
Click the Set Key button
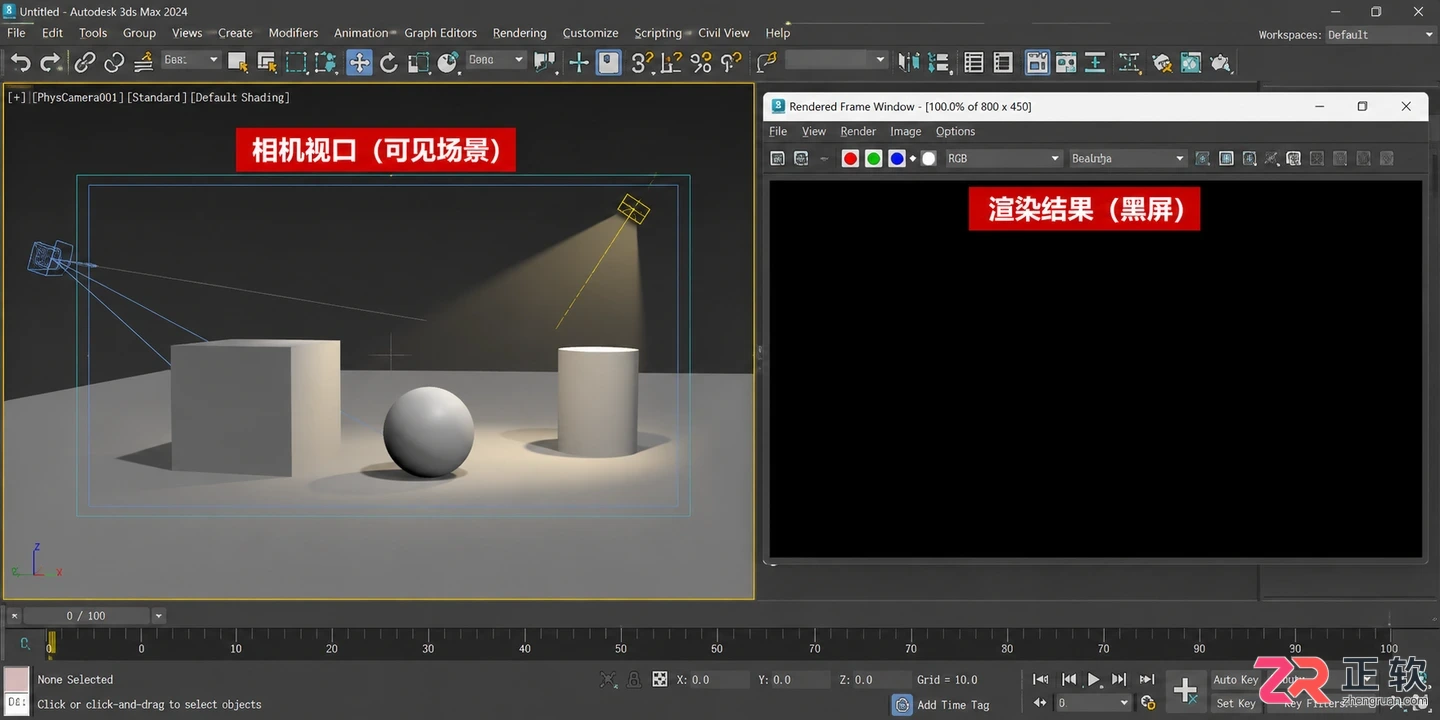point(1236,703)
